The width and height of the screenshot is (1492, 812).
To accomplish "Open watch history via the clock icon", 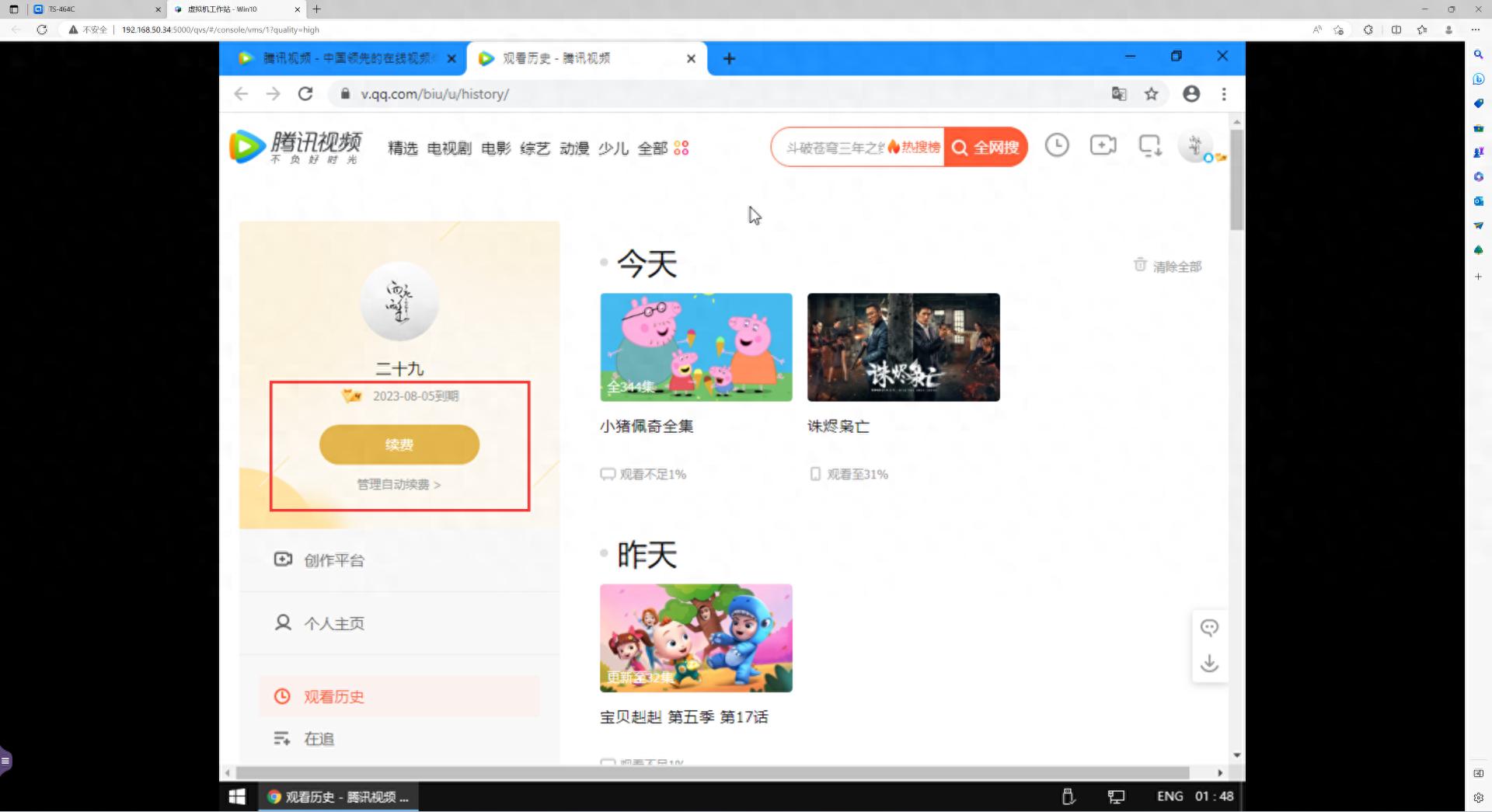I will click(1057, 146).
